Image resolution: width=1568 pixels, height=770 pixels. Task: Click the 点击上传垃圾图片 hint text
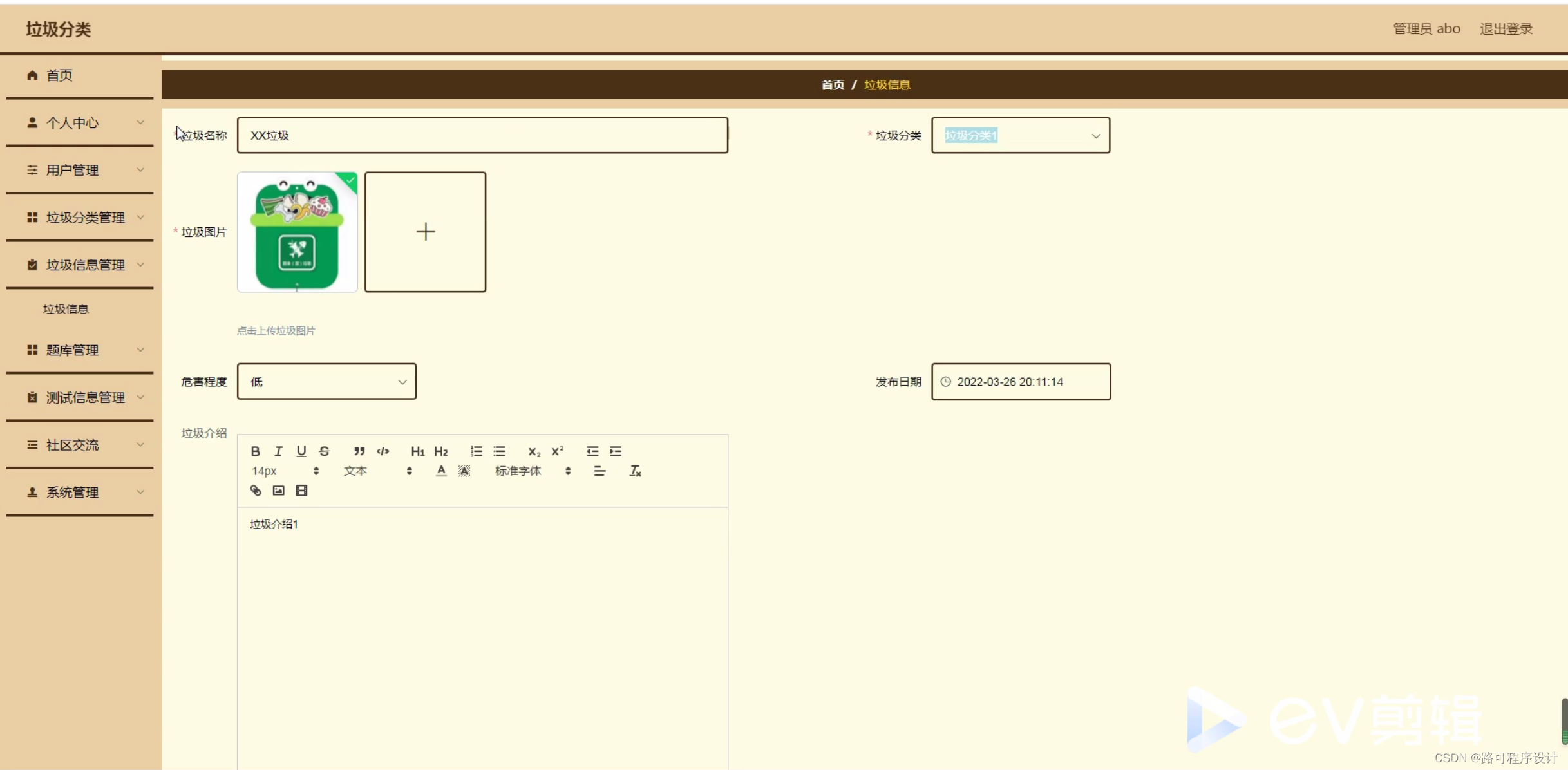[x=276, y=331]
